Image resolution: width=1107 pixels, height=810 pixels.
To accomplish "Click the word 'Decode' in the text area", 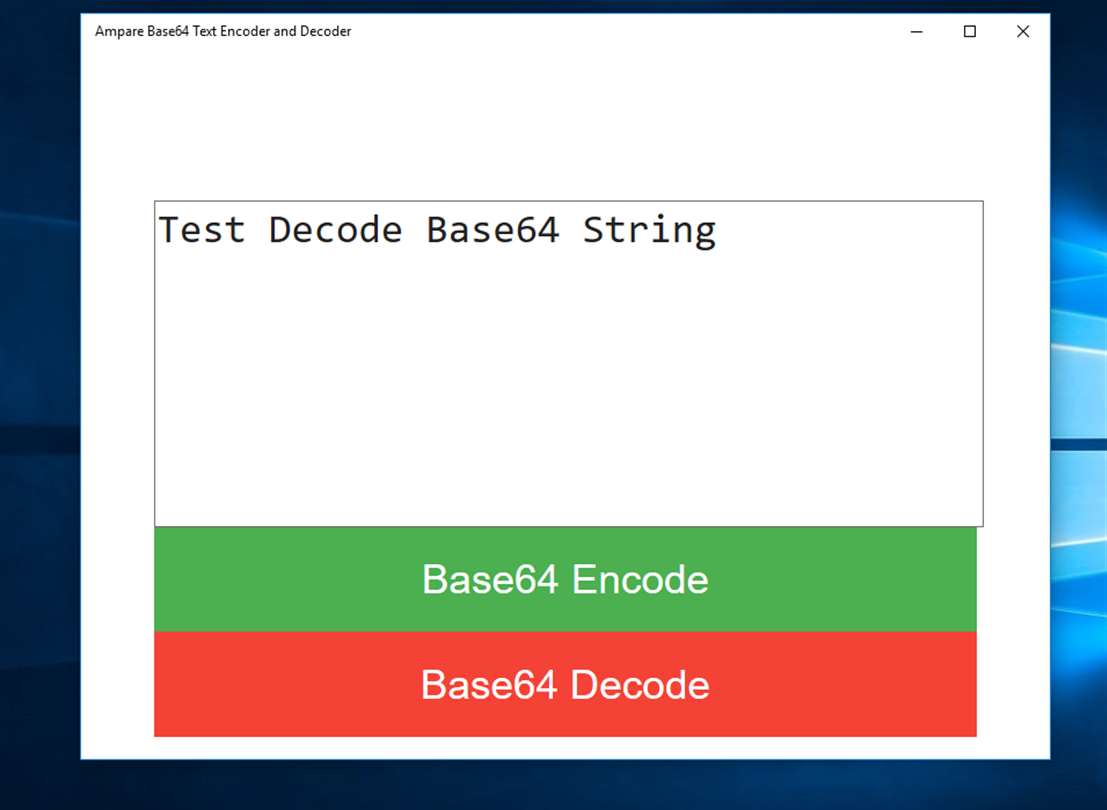I will (x=335, y=230).
